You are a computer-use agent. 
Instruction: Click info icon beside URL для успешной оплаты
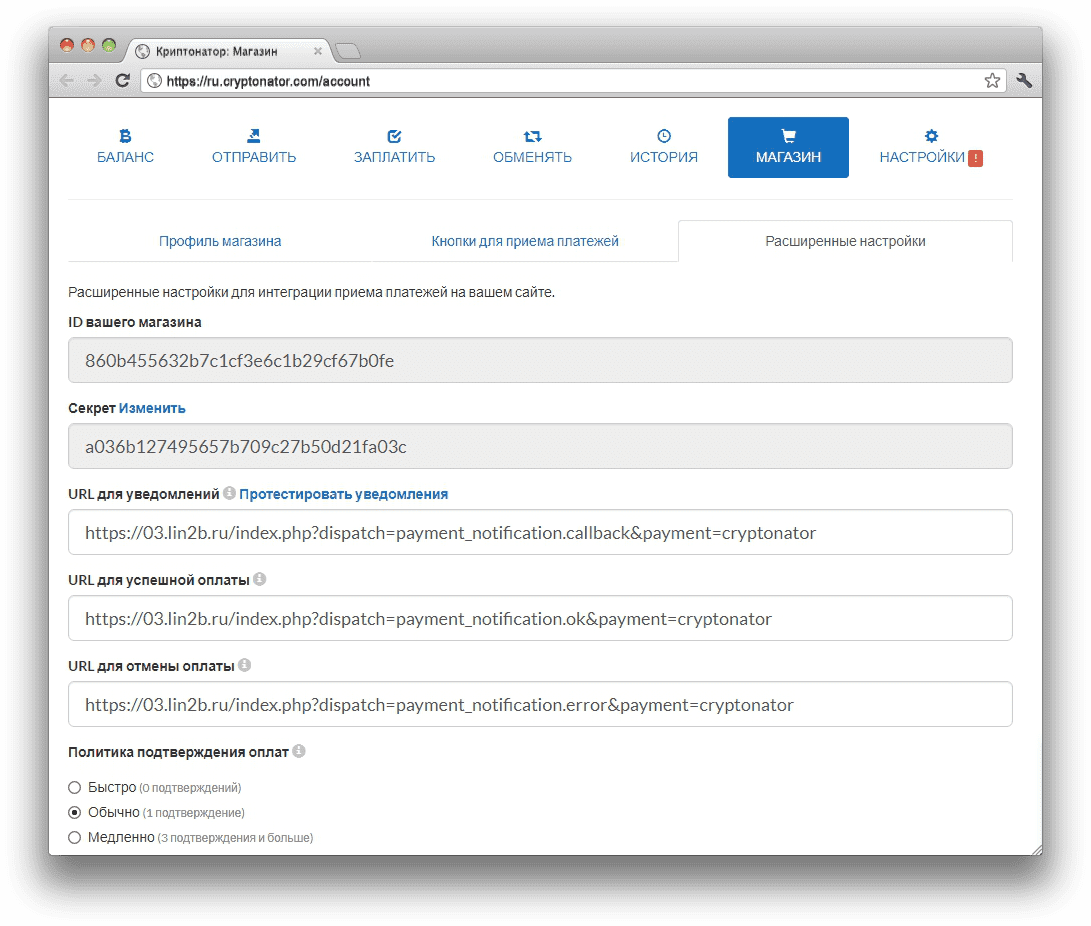tap(260, 579)
